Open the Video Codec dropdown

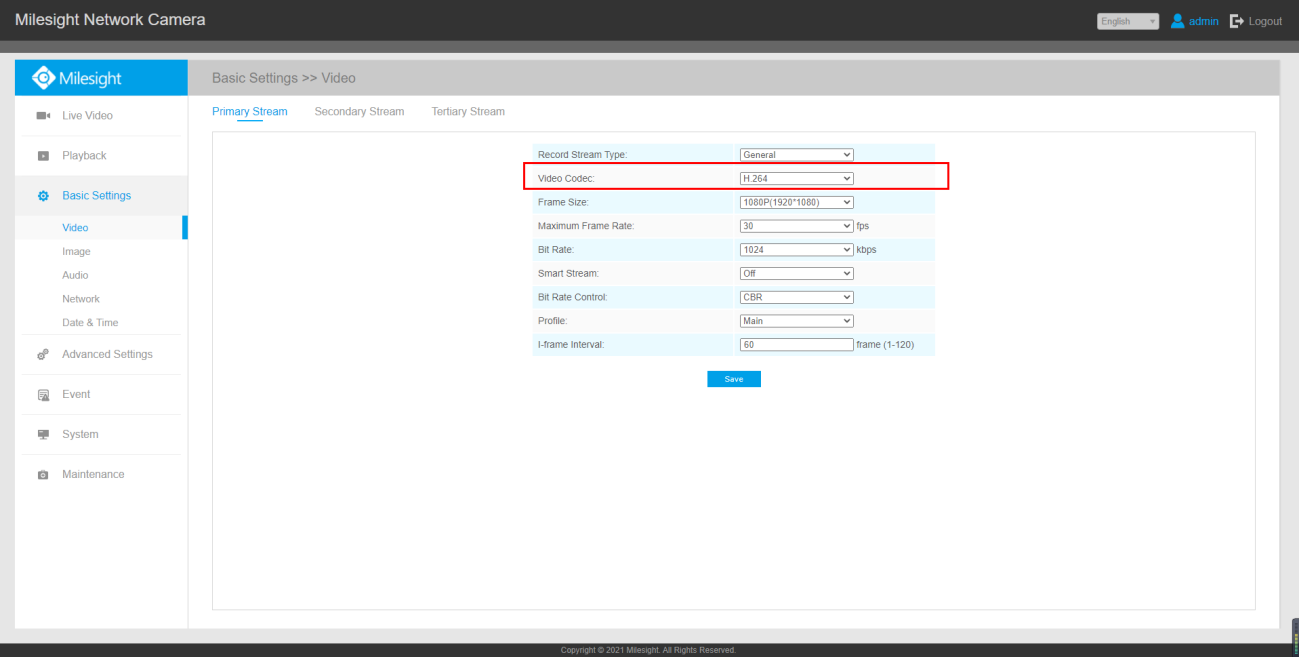click(796, 178)
